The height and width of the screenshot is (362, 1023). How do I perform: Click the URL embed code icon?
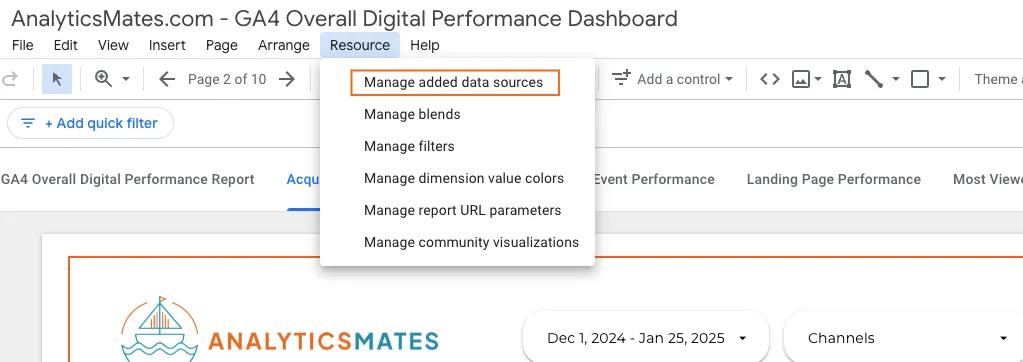pyautogui.click(x=770, y=80)
